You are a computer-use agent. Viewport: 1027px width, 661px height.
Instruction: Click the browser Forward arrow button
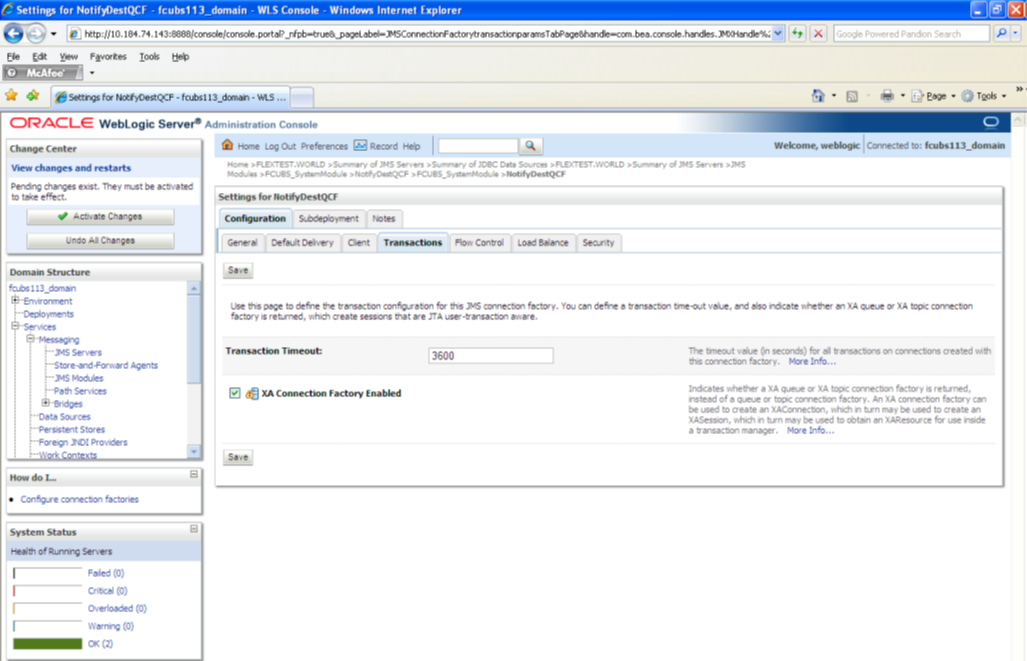(x=35, y=33)
